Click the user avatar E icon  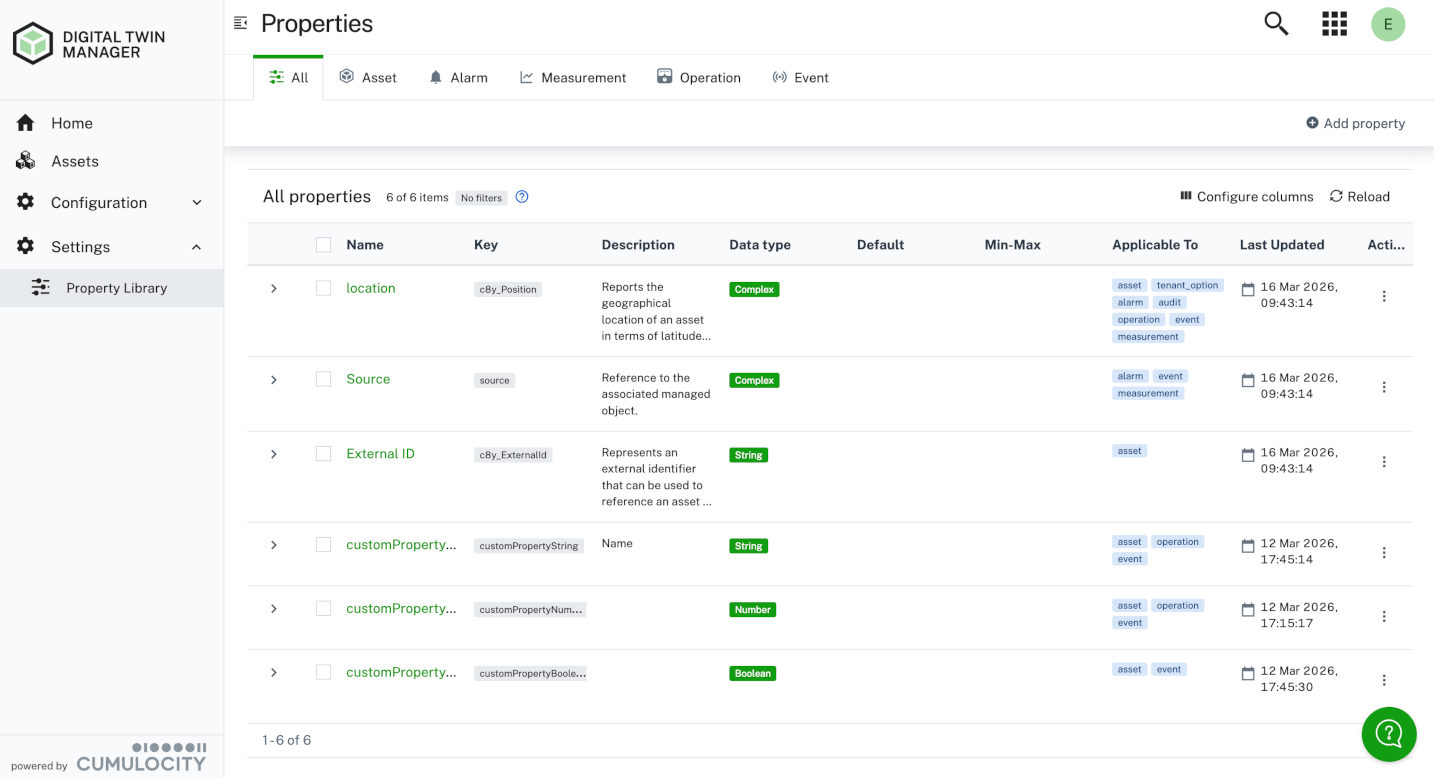coord(1388,25)
